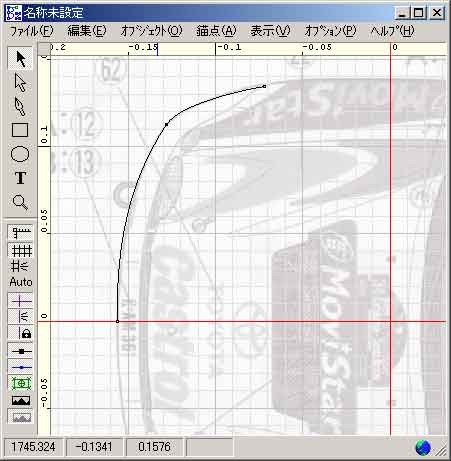Select the Rectangle tool
The image size is (451, 461).
point(20,130)
